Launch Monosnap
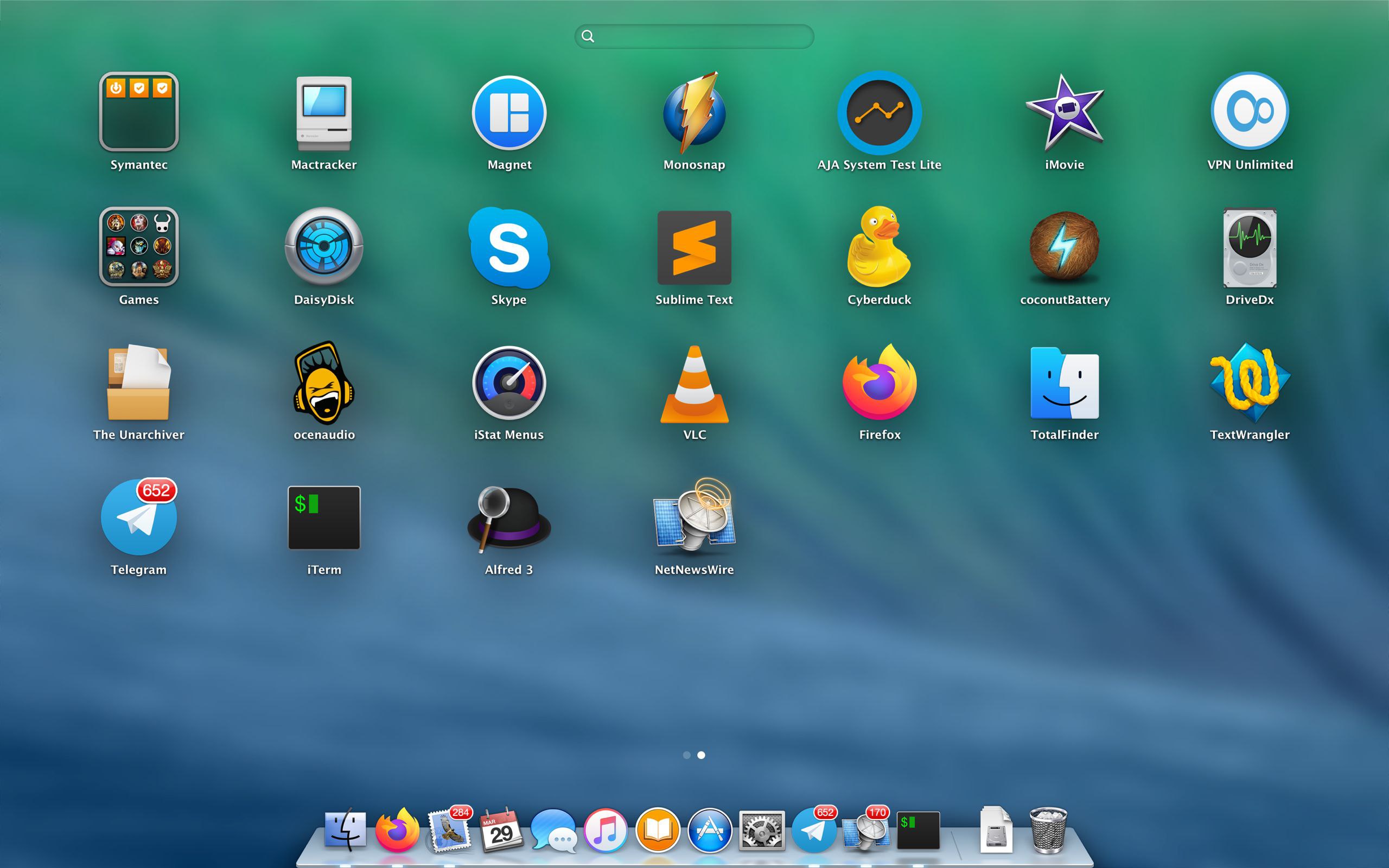The width and height of the screenshot is (1389, 868). click(694, 112)
